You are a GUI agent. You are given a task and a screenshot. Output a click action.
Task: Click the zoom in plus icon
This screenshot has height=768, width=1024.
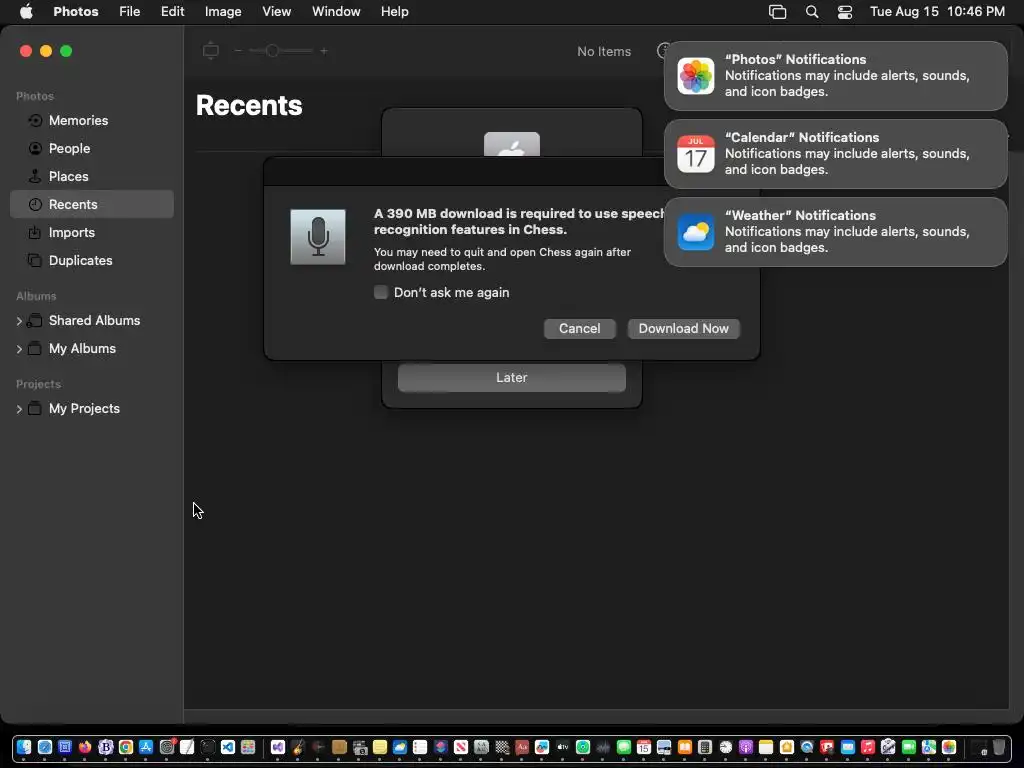pos(323,50)
